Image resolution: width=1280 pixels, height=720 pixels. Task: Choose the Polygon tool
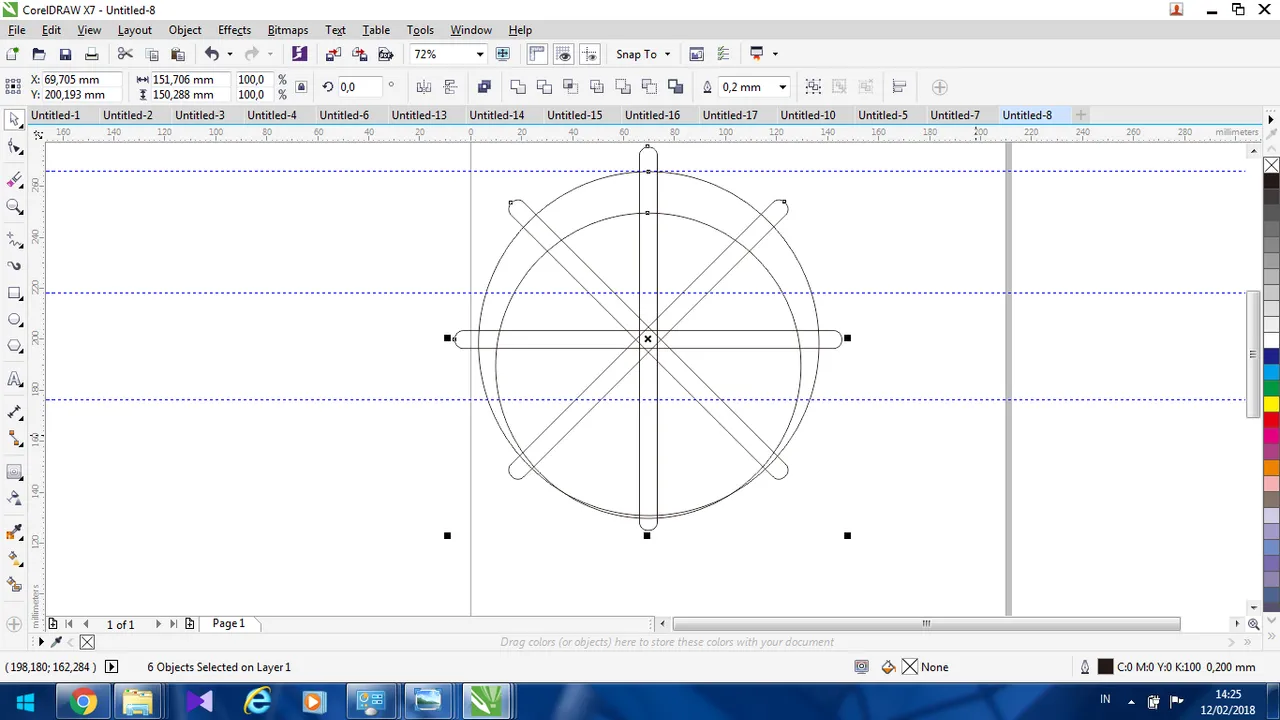(15, 347)
